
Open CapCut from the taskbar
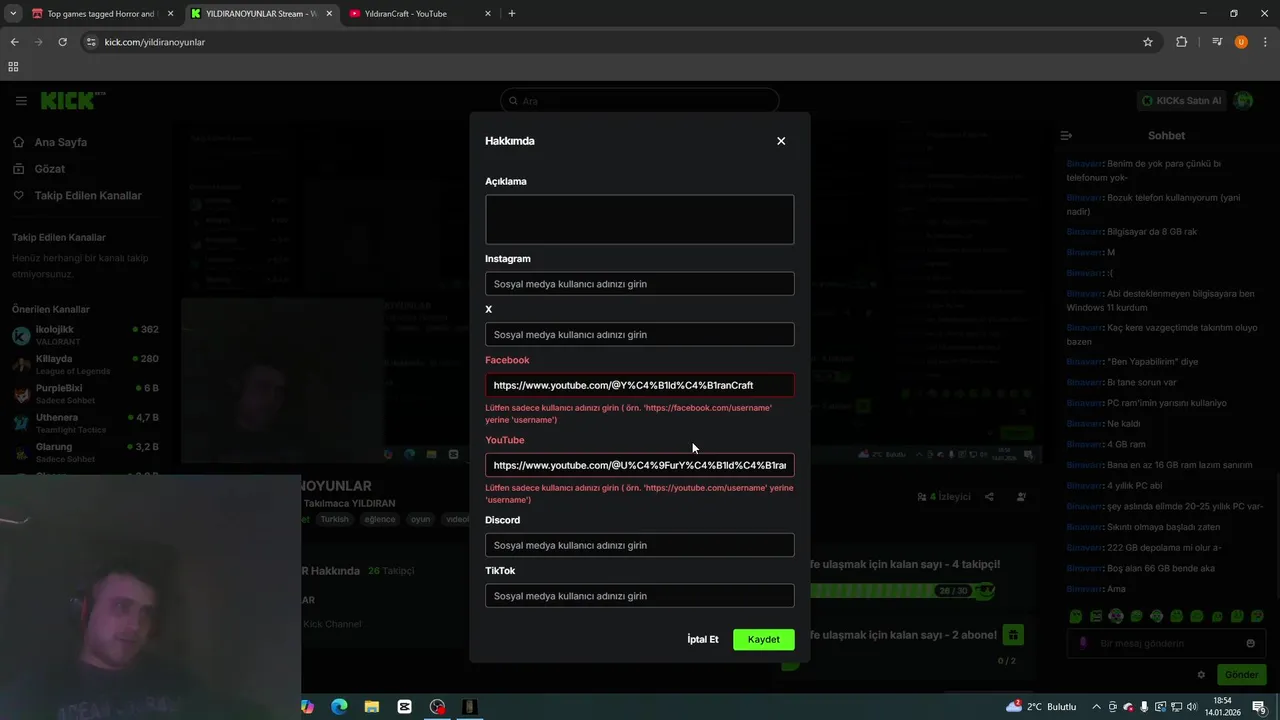pos(405,707)
